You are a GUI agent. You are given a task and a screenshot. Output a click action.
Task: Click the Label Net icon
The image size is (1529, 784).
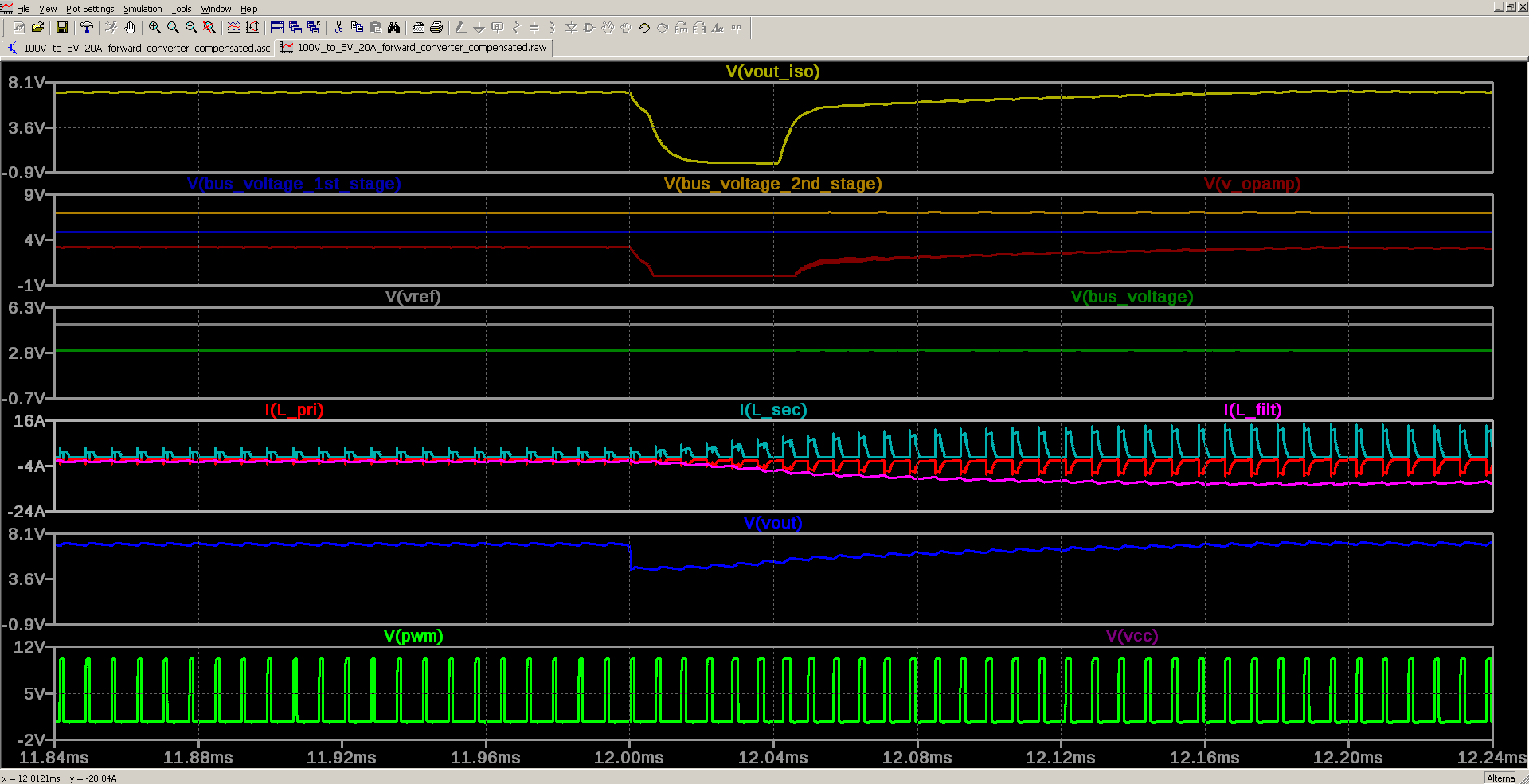[x=498, y=28]
